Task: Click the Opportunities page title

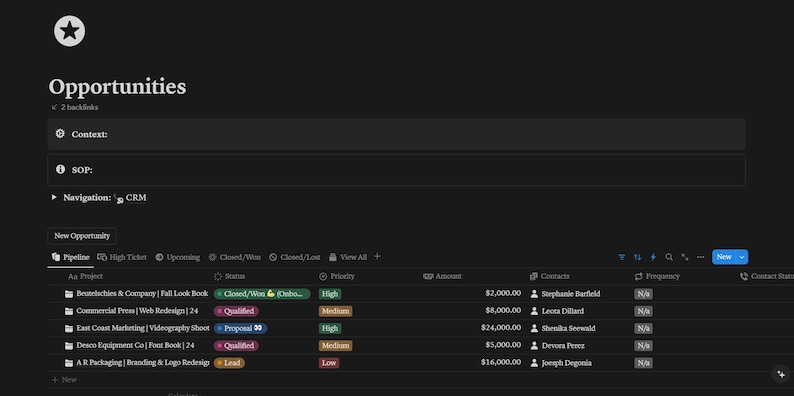Action: (117, 87)
